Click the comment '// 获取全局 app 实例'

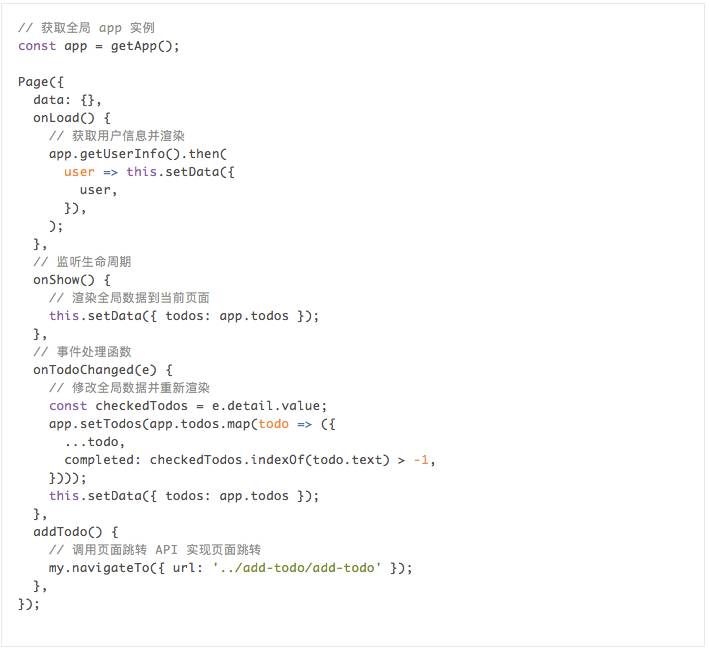86,28
